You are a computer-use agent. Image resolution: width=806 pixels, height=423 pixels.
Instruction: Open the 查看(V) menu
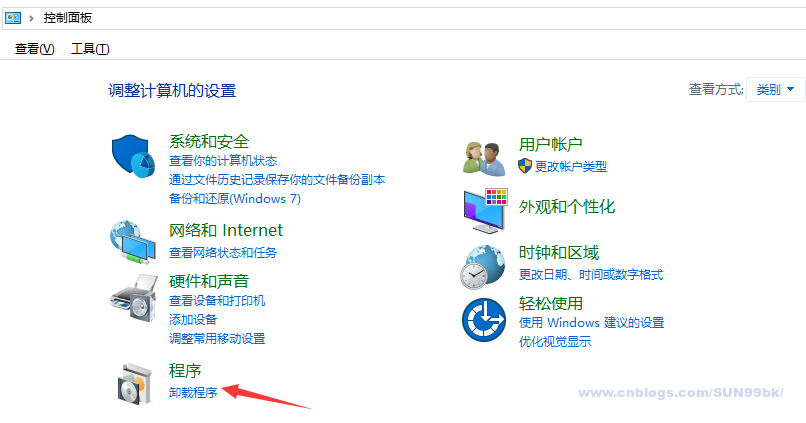(34, 49)
